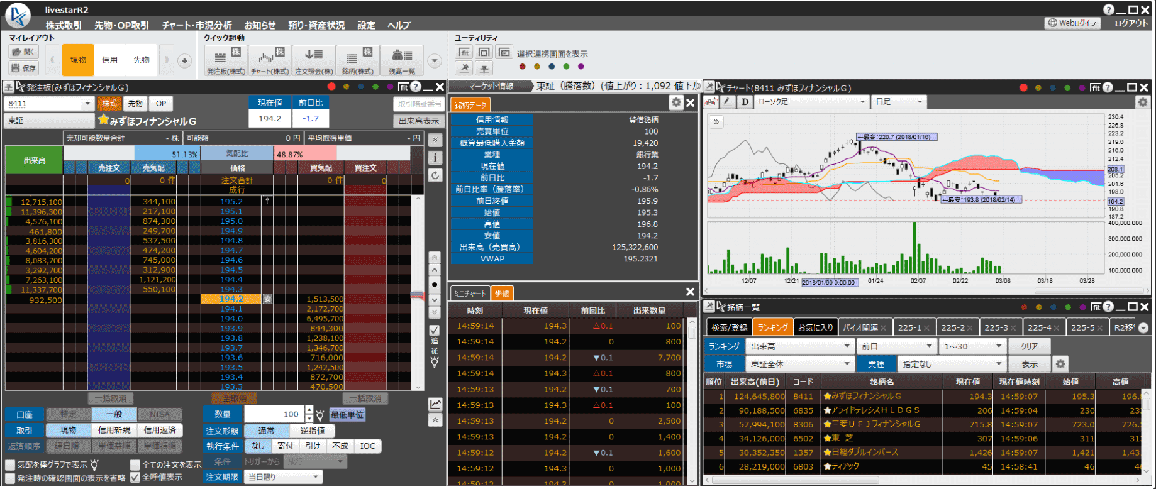Open the チャート(株式) quick launch icon
Screen dimensions: 1156x489
(x=268, y=60)
